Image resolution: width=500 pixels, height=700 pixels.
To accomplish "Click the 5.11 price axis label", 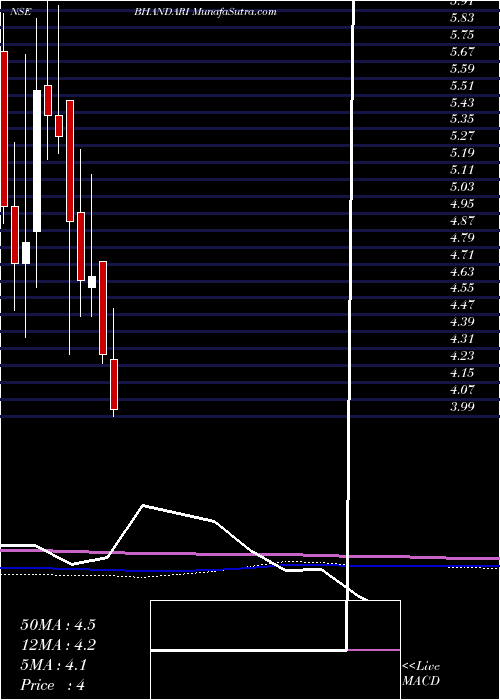I will (x=462, y=170).
